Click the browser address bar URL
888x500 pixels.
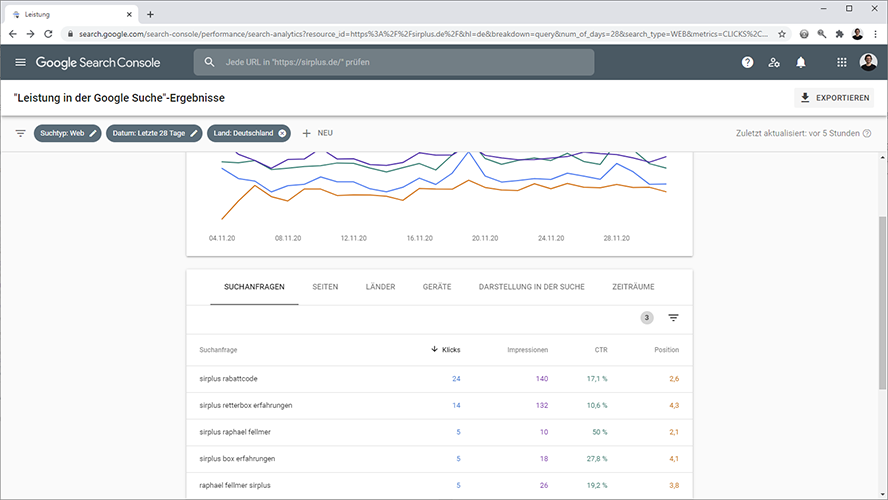tap(423, 34)
